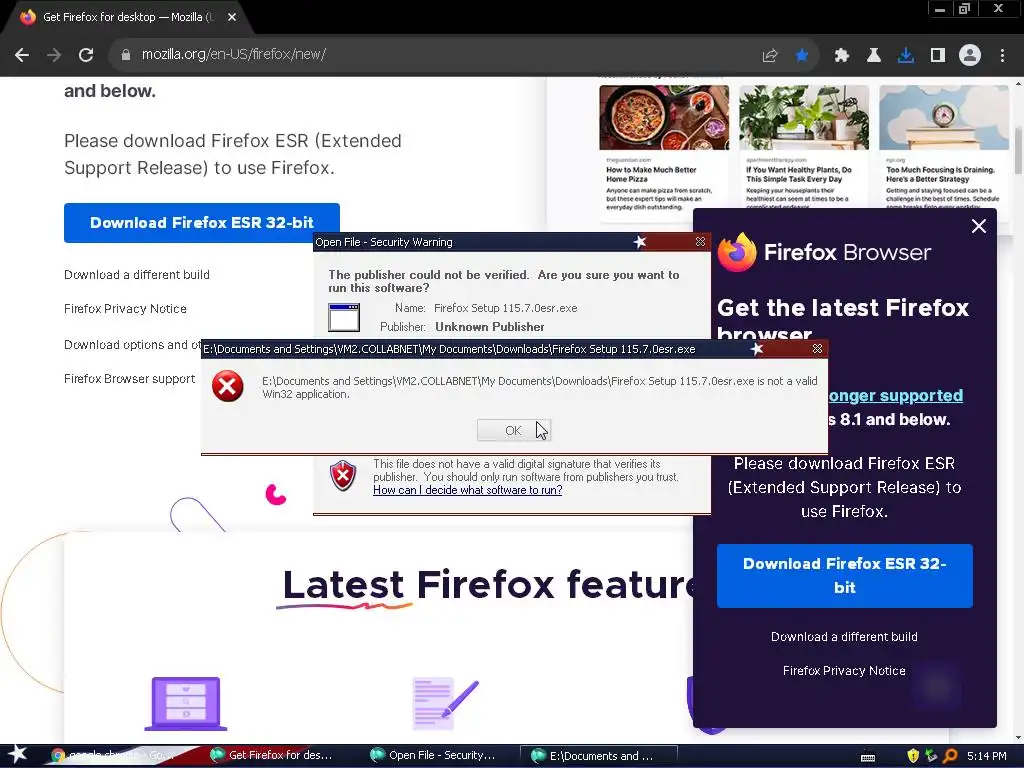Image resolution: width=1024 pixels, height=768 pixels.
Task: Open Firefox Privacy Notice page link
Action: coord(125,309)
